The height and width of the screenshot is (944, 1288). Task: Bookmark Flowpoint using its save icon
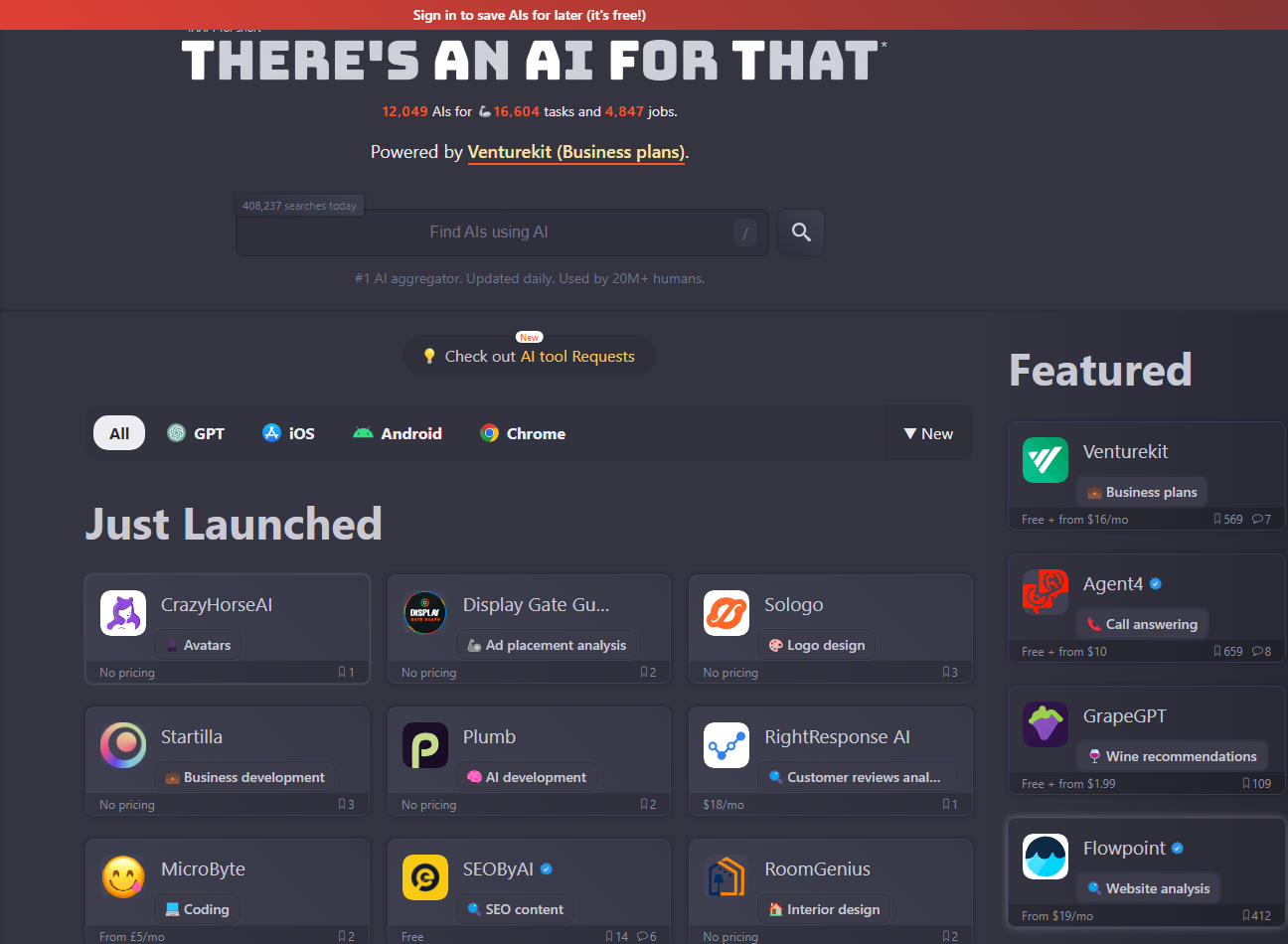[1246, 915]
